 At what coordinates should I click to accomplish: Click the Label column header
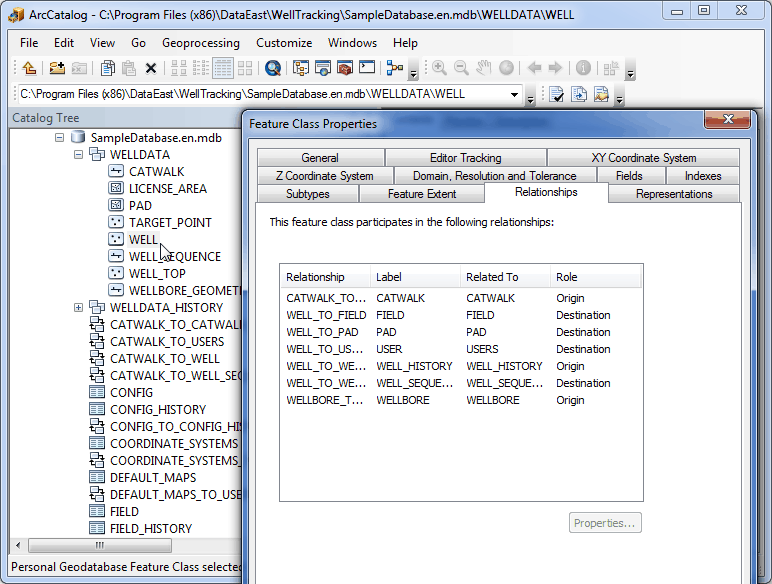point(415,277)
